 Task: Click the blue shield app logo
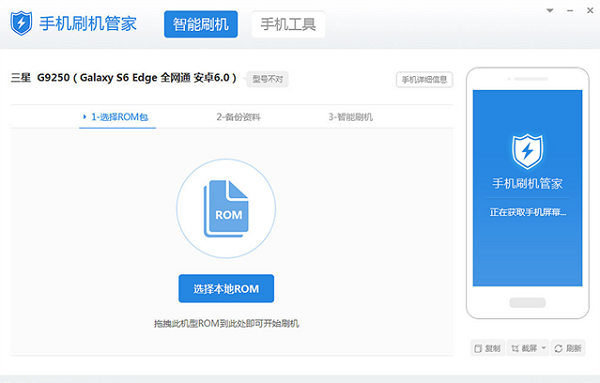[21, 23]
